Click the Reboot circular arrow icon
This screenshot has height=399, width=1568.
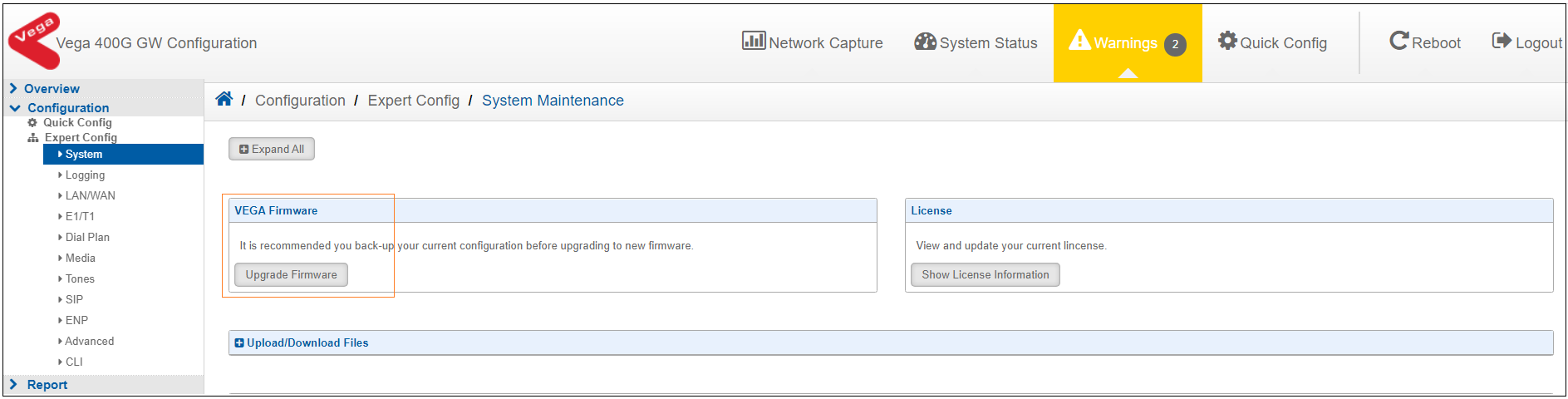[1399, 41]
